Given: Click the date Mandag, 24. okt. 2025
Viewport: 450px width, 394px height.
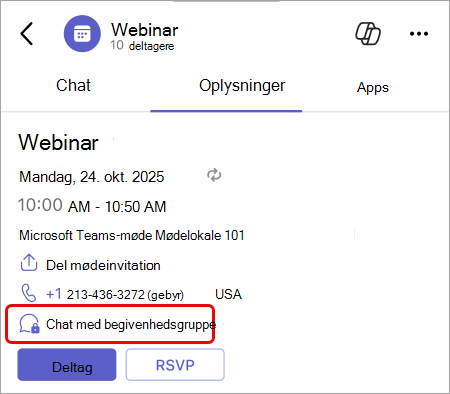Looking at the screenshot, I should (x=92, y=177).
